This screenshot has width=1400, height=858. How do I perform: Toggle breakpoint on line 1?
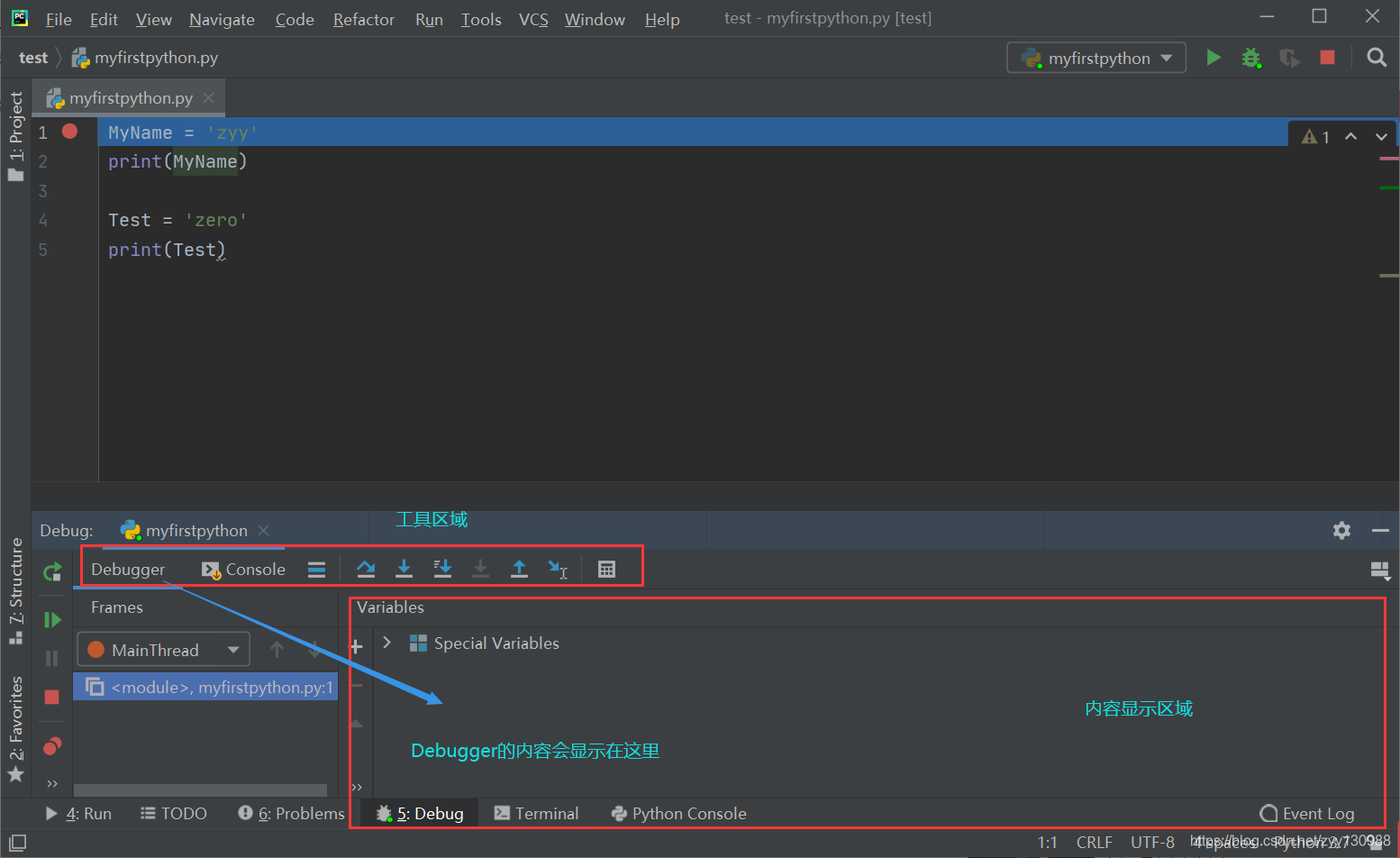point(69,132)
